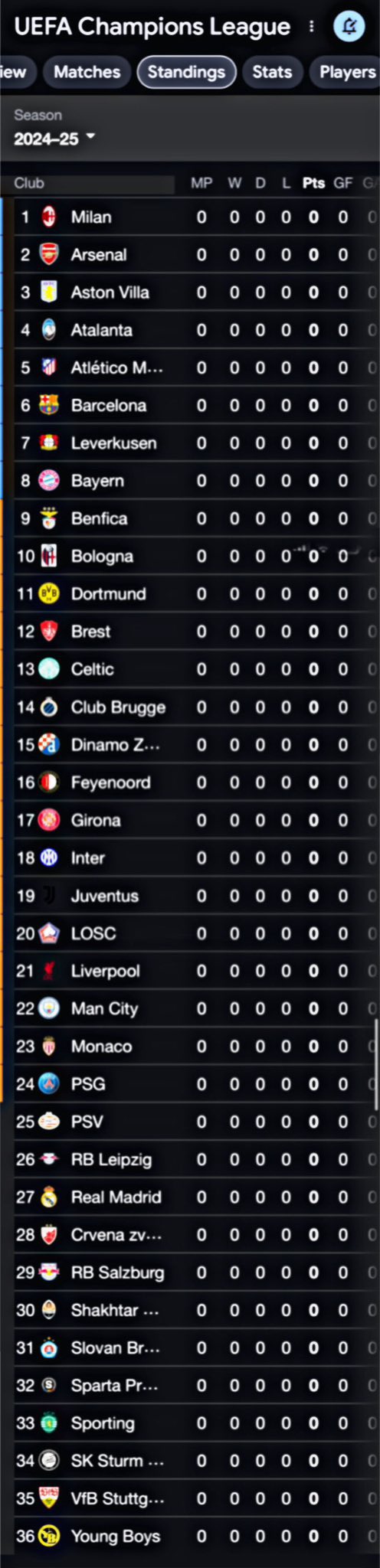Switch to the Matches tab
The width and height of the screenshot is (380, 1568).
click(87, 72)
